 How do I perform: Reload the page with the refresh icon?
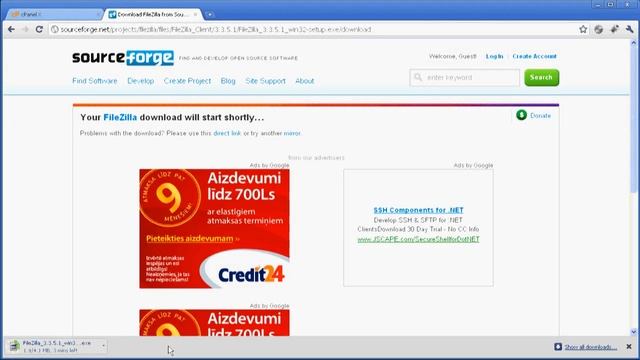coord(39,29)
